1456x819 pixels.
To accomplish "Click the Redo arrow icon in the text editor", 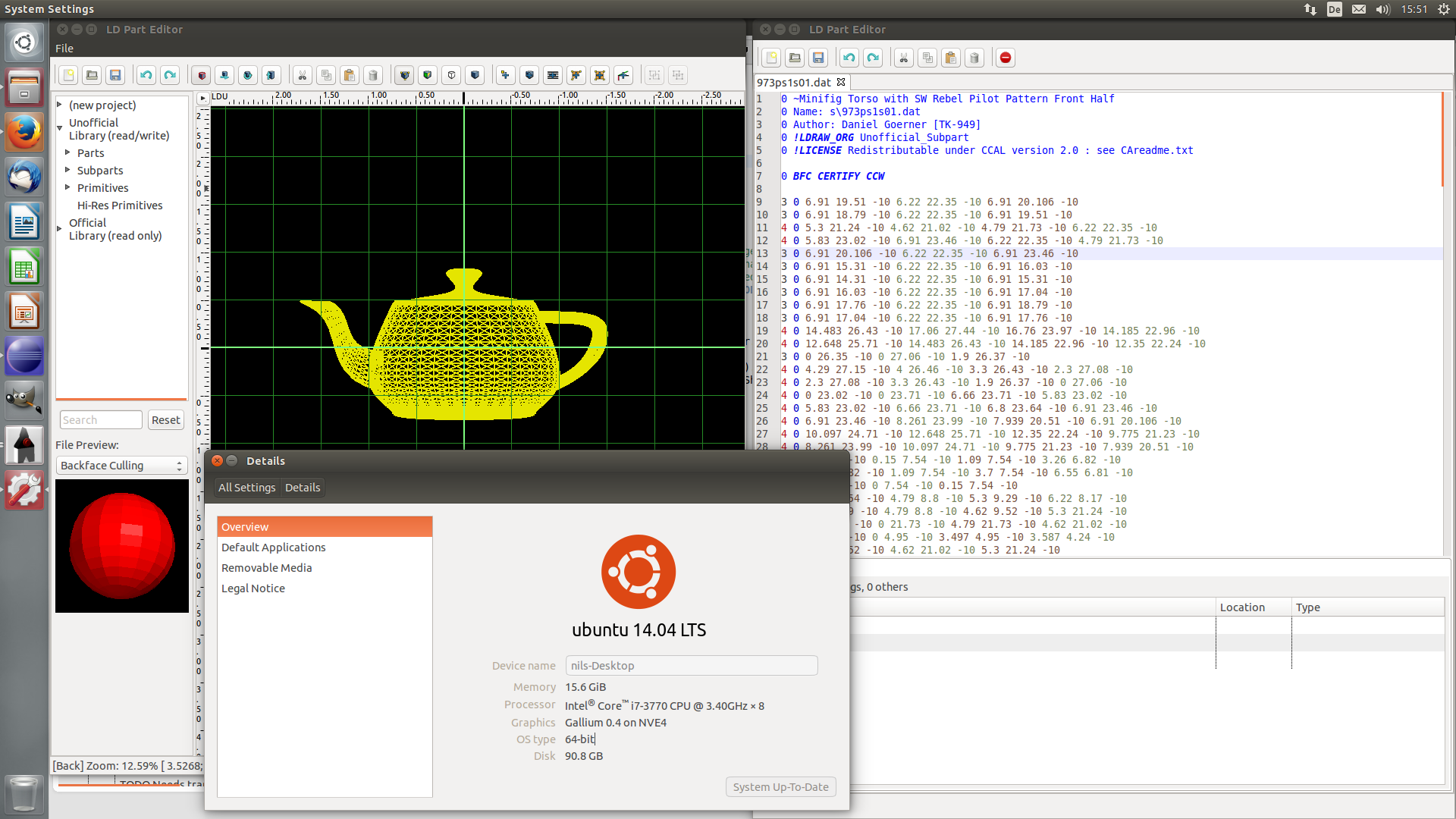I will click(x=873, y=58).
